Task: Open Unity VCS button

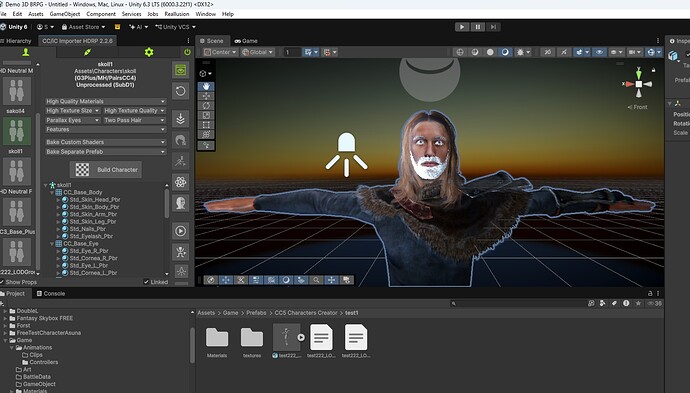Action: [x=175, y=27]
